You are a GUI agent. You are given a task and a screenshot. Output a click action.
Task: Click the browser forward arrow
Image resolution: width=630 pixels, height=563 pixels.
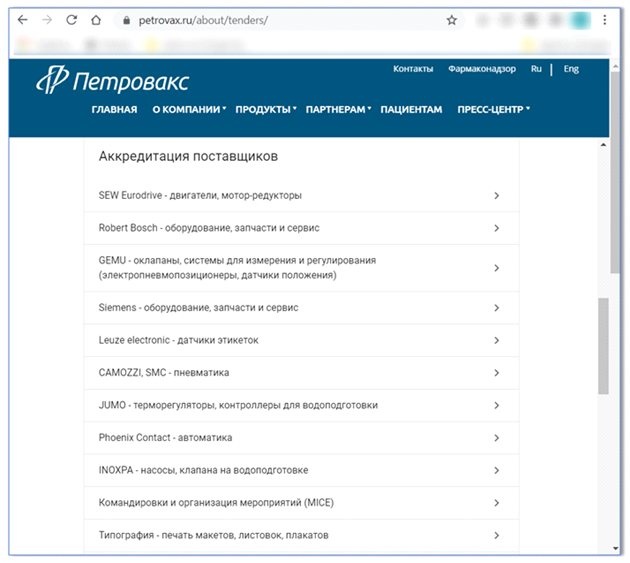pos(47,20)
